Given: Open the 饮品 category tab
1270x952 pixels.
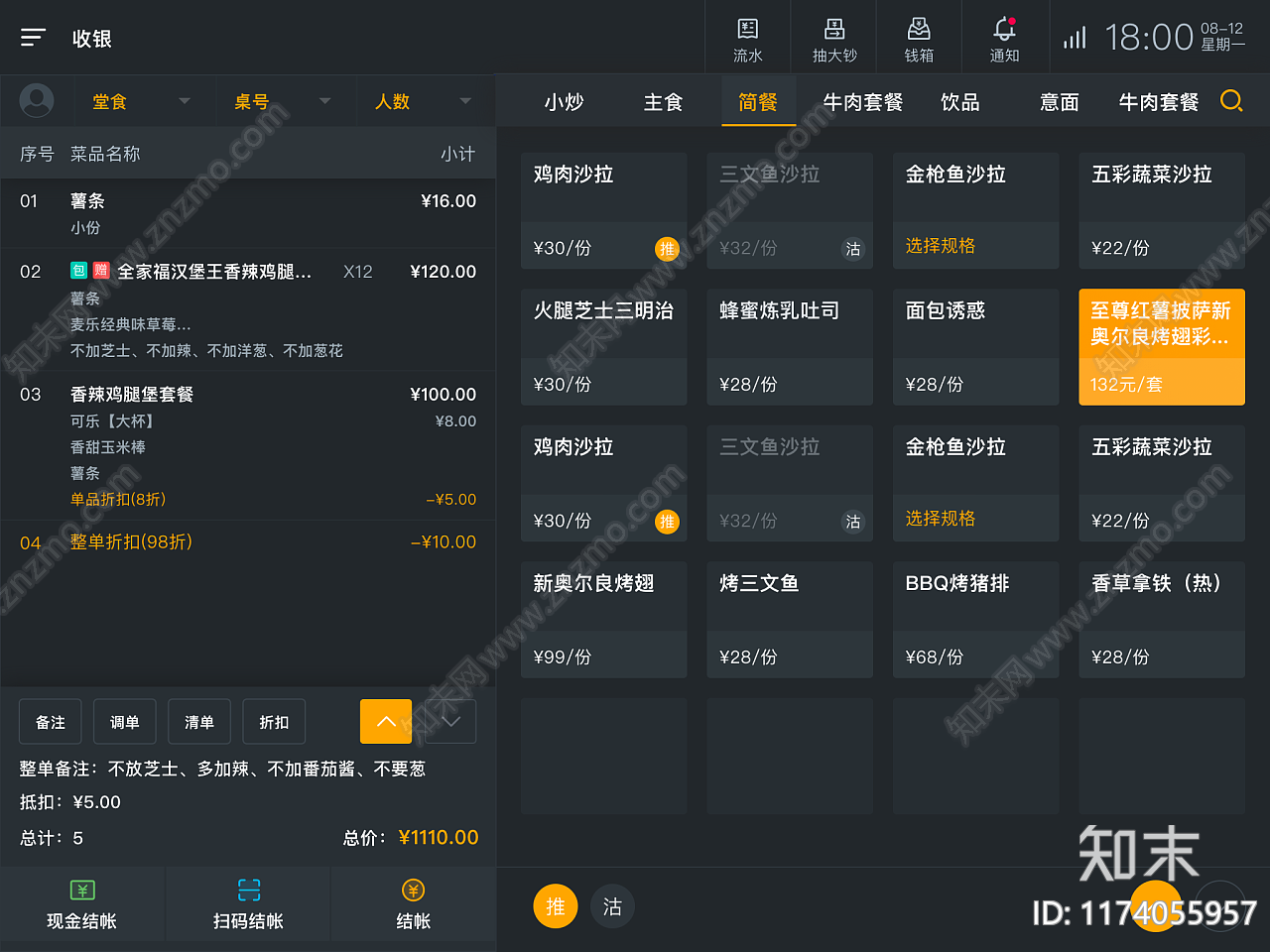Looking at the screenshot, I should coord(960,102).
